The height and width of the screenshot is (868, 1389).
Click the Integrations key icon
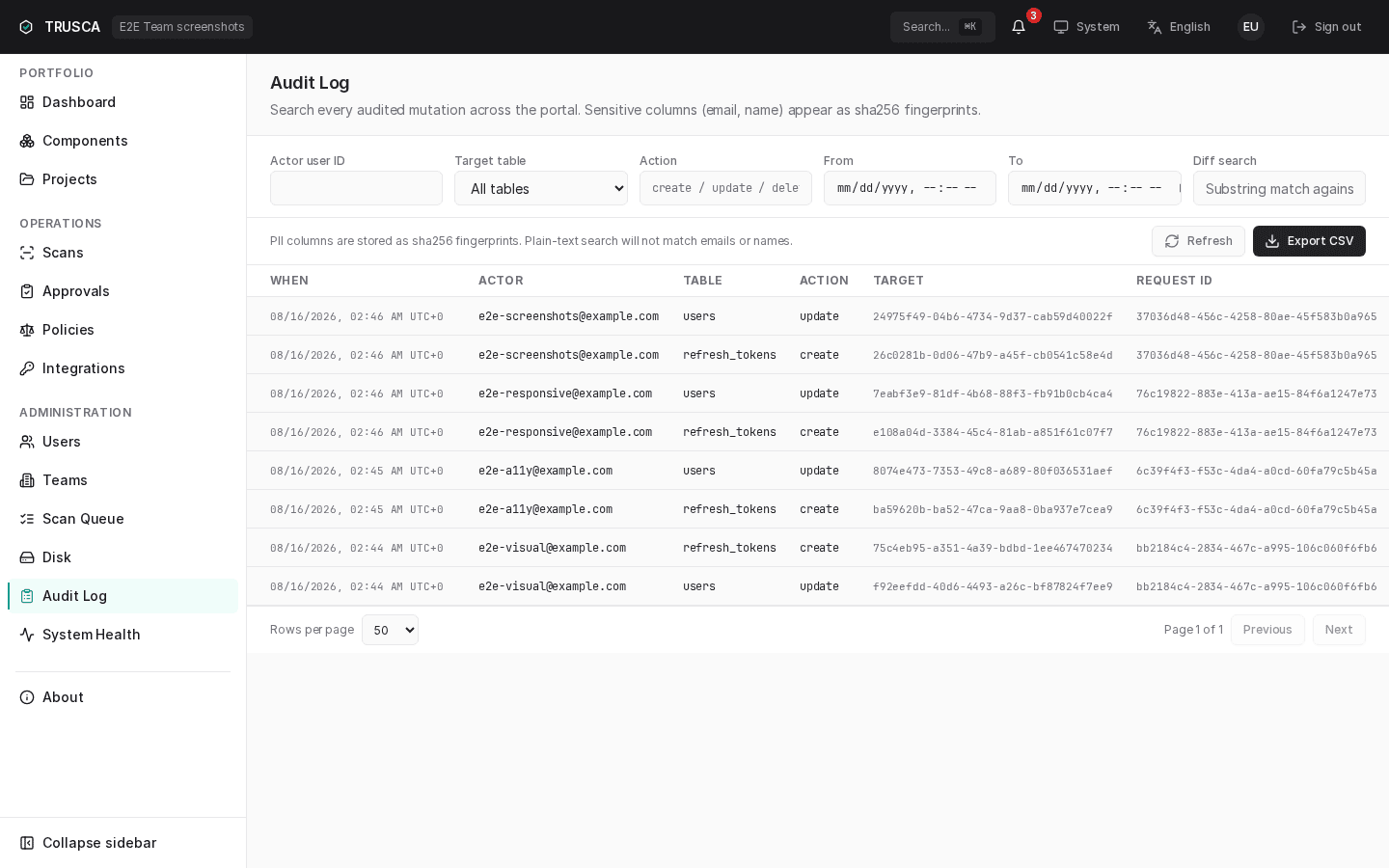pos(27,368)
